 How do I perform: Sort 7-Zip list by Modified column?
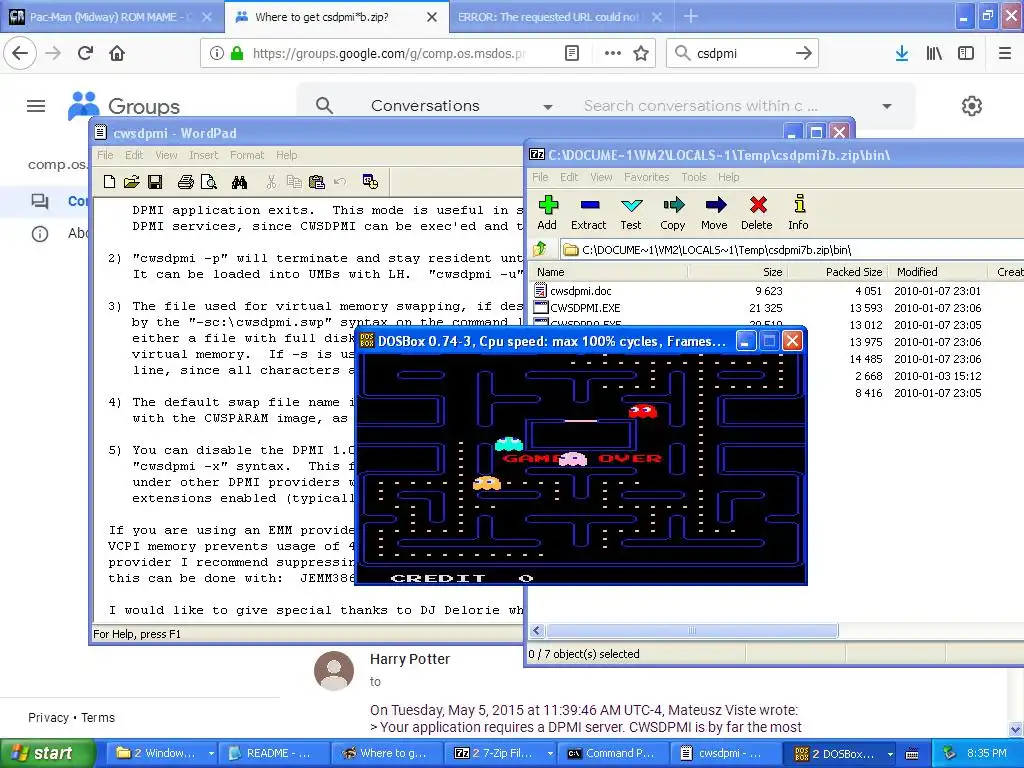[x=938, y=272]
